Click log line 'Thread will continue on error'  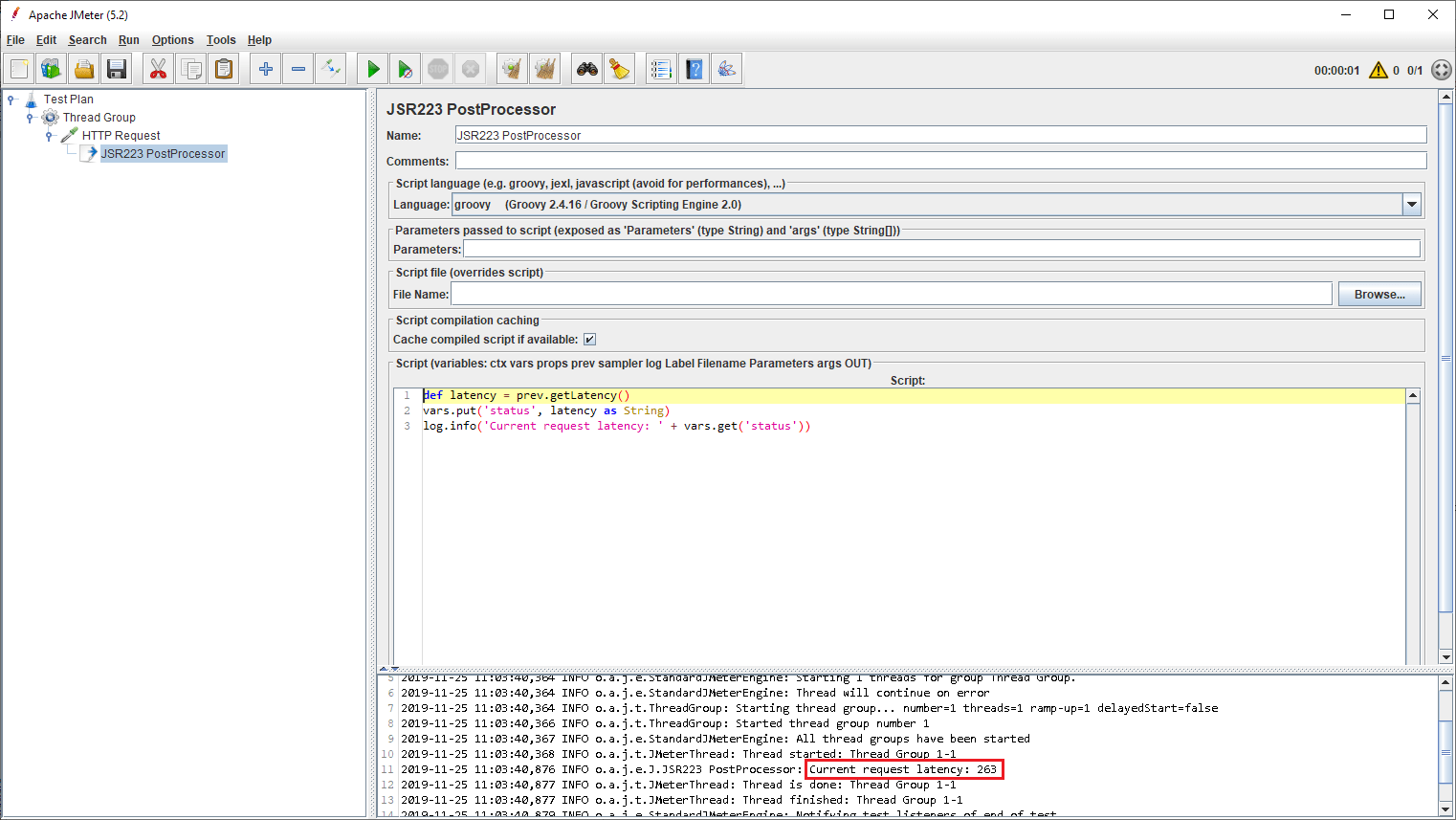click(x=893, y=693)
